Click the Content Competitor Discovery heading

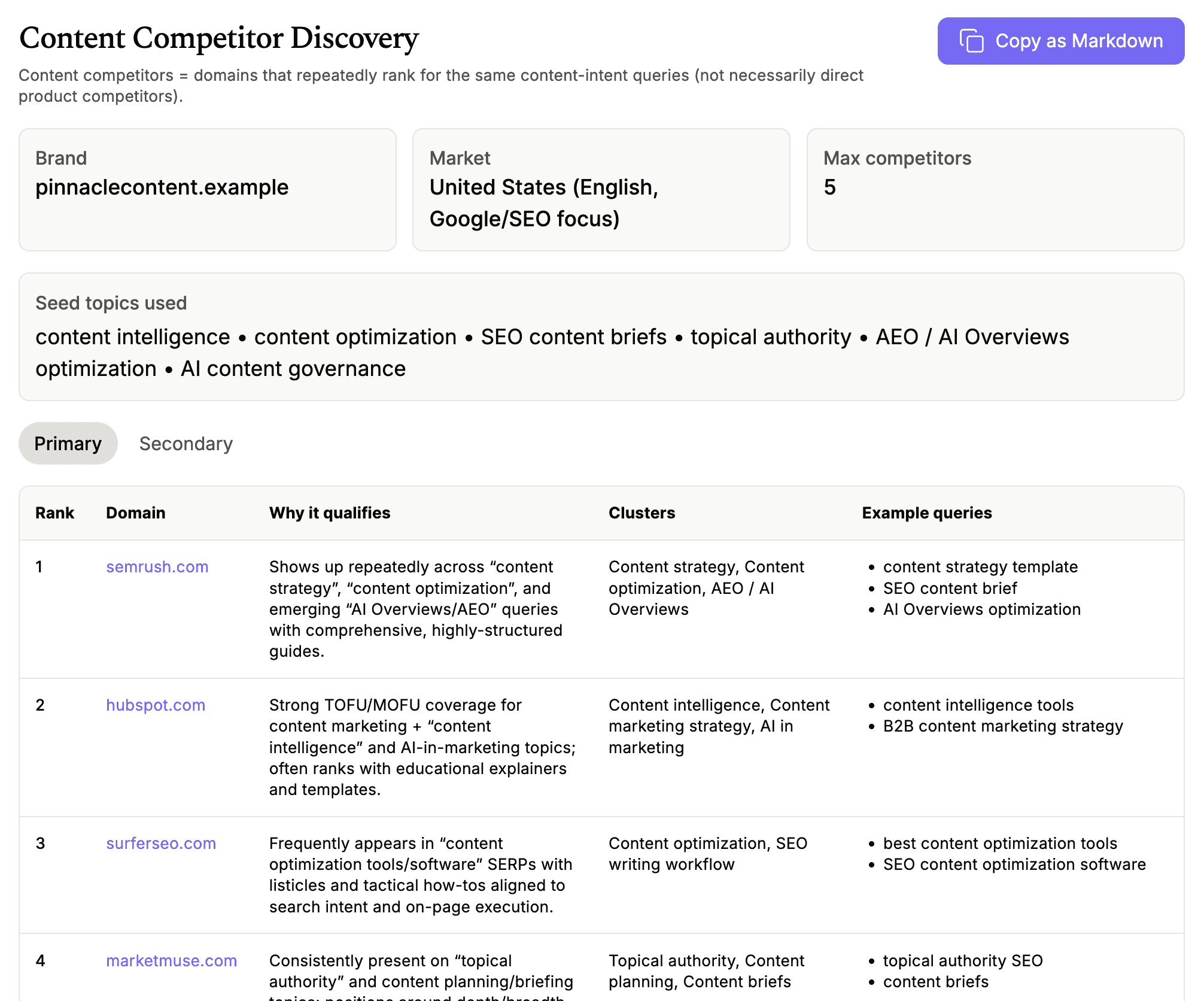tap(219, 38)
